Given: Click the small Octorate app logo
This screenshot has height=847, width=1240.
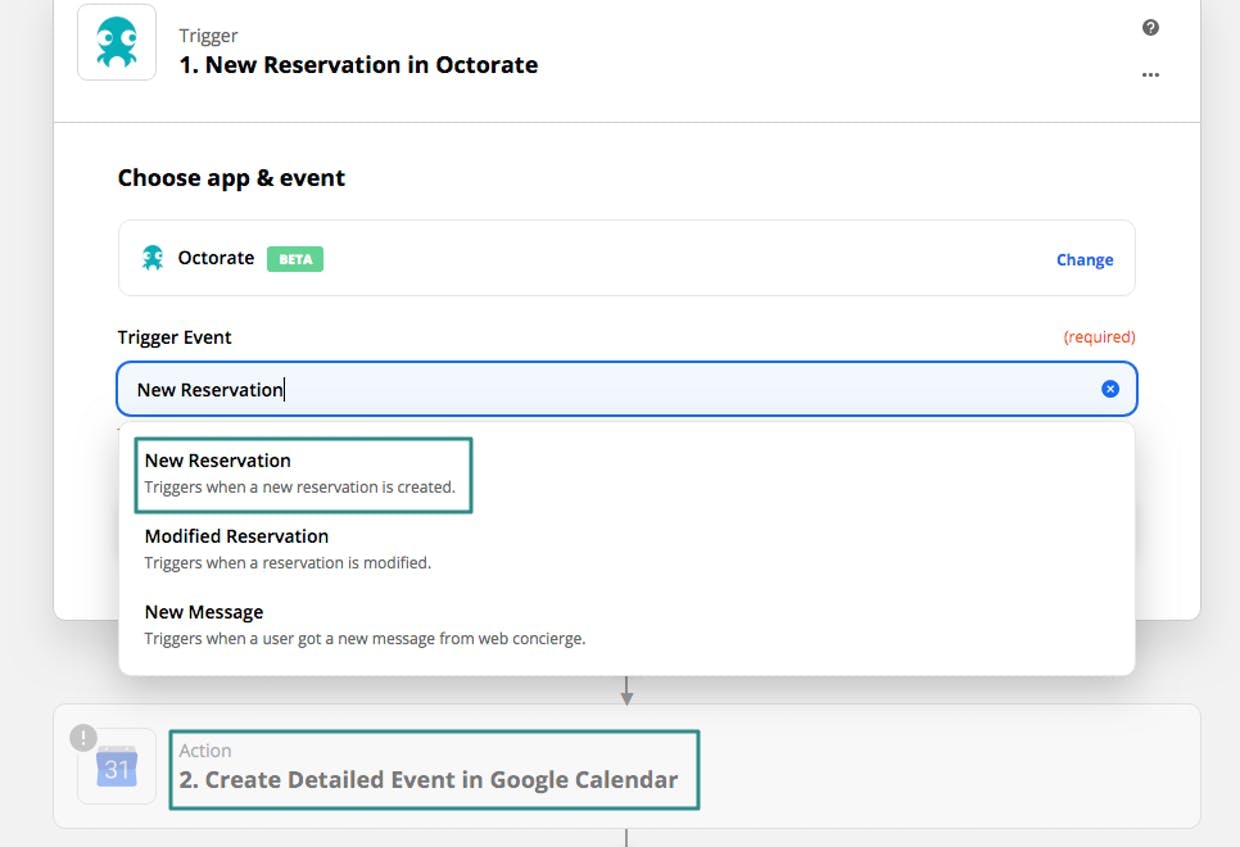Looking at the screenshot, I should click(152, 258).
